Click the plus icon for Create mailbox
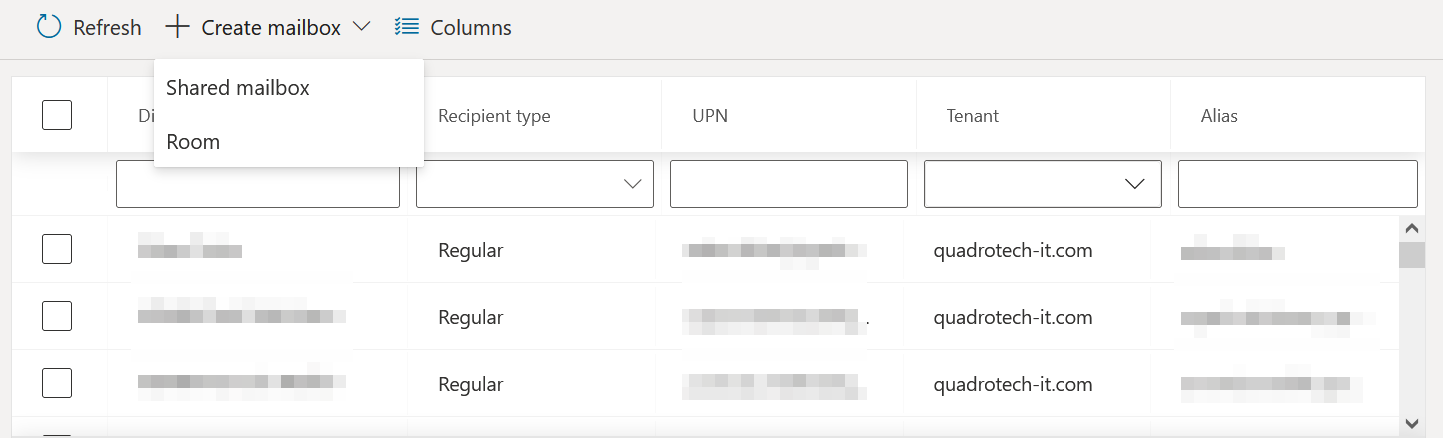 (x=177, y=27)
